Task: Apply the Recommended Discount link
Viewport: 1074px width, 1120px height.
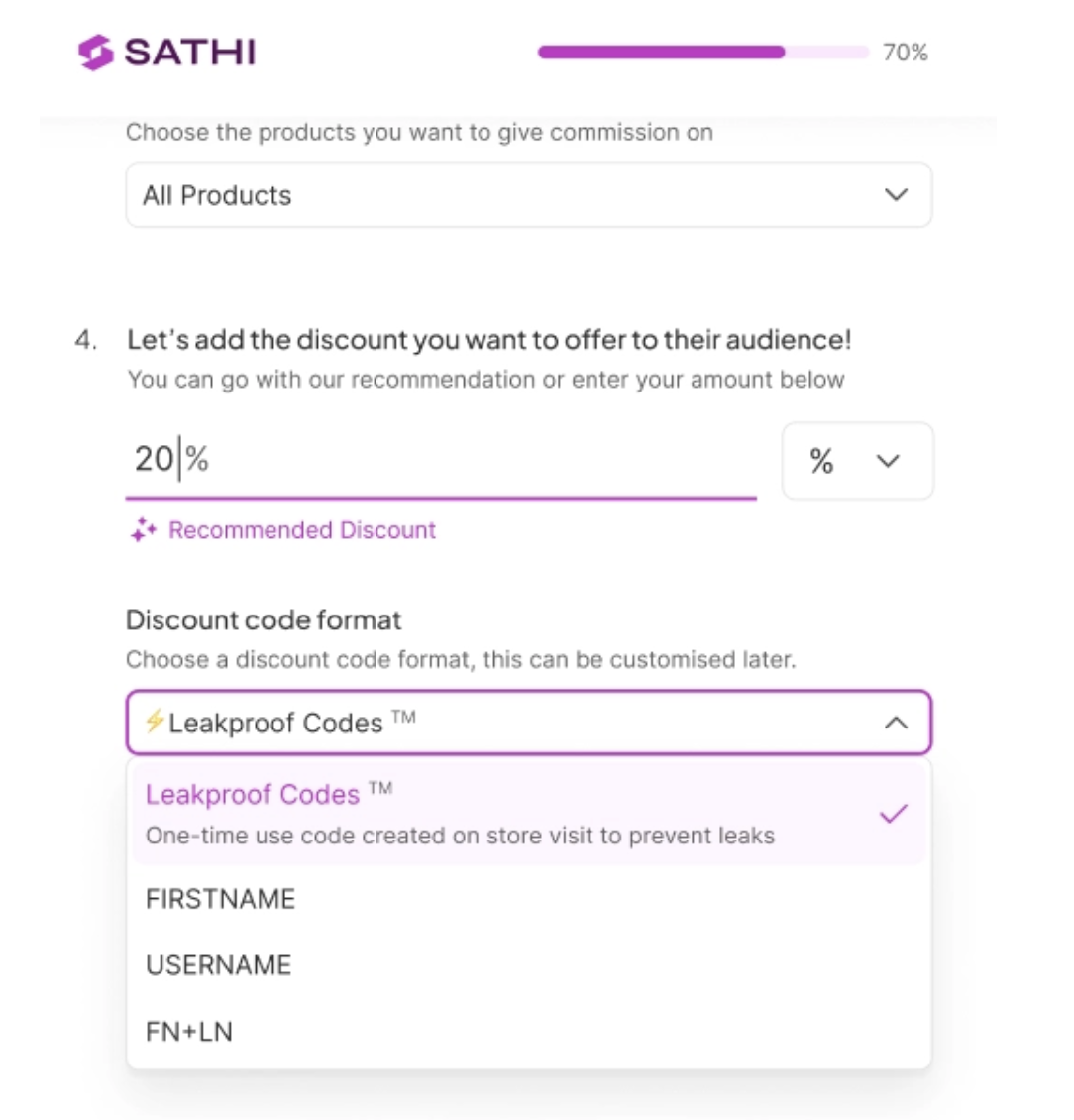Action: 301,531
